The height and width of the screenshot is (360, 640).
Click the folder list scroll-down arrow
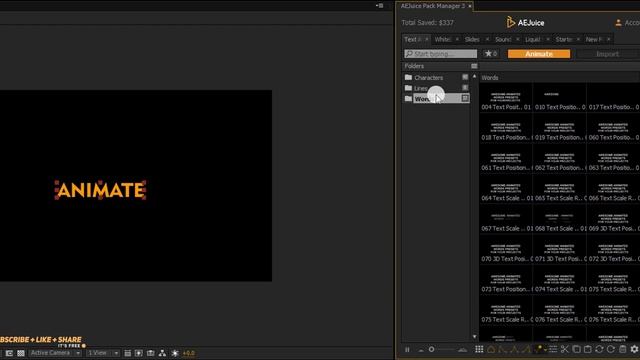[x=474, y=337]
